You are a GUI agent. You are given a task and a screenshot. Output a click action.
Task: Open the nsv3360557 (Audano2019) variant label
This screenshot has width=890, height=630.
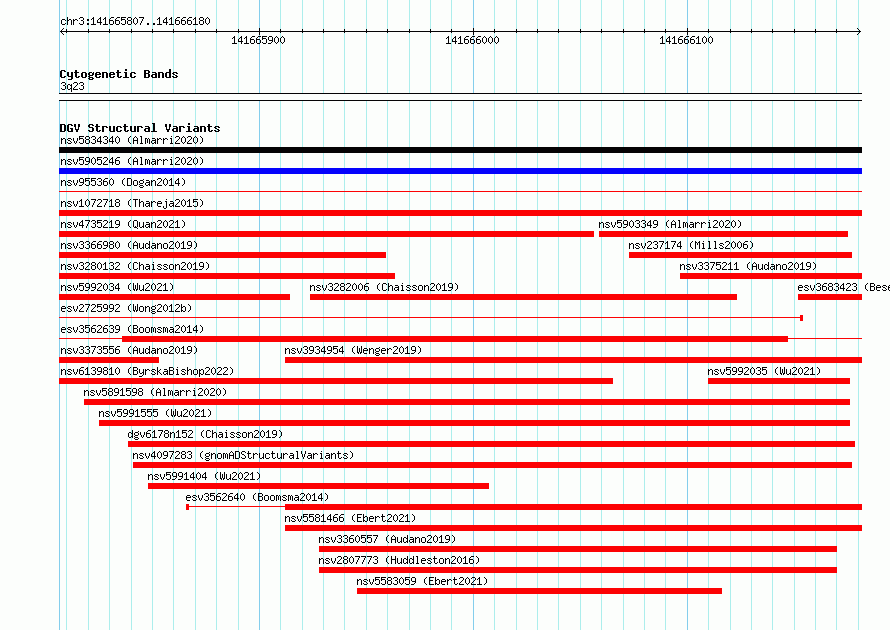point(387,539)
